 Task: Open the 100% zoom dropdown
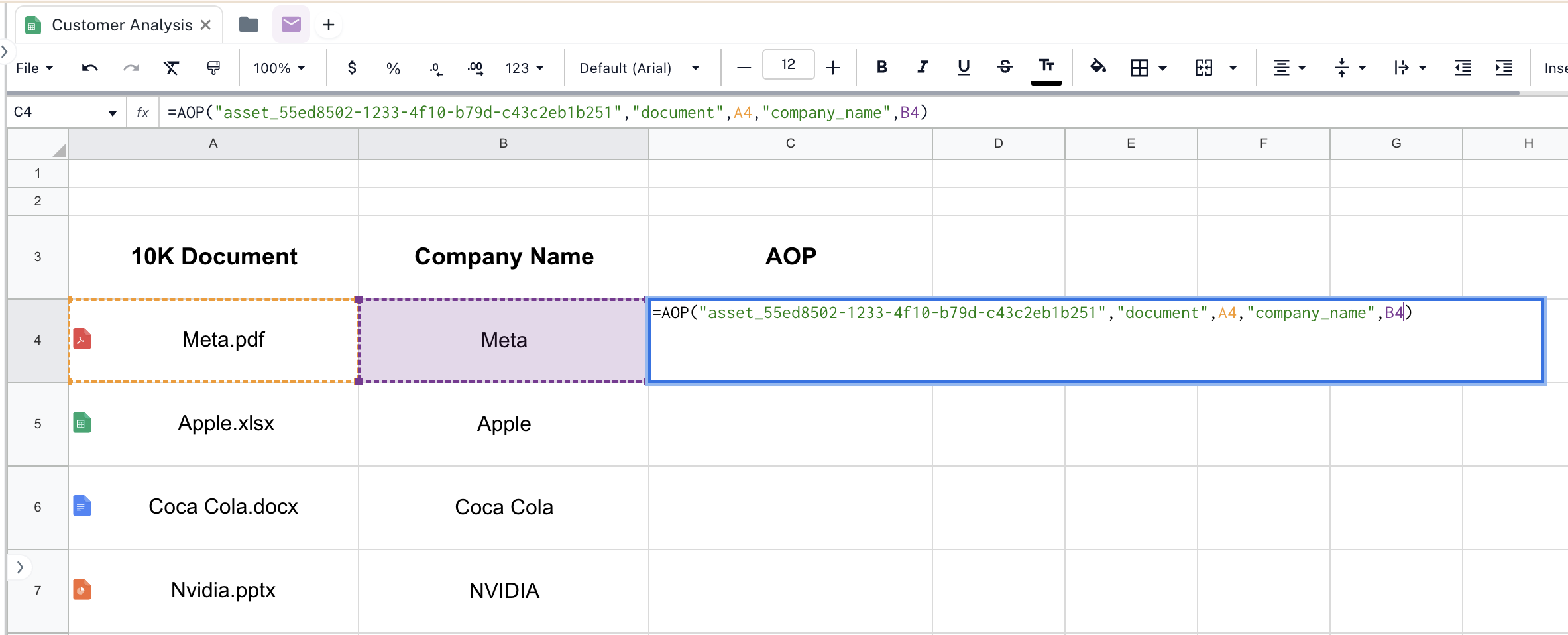click(x=279, y=68)
